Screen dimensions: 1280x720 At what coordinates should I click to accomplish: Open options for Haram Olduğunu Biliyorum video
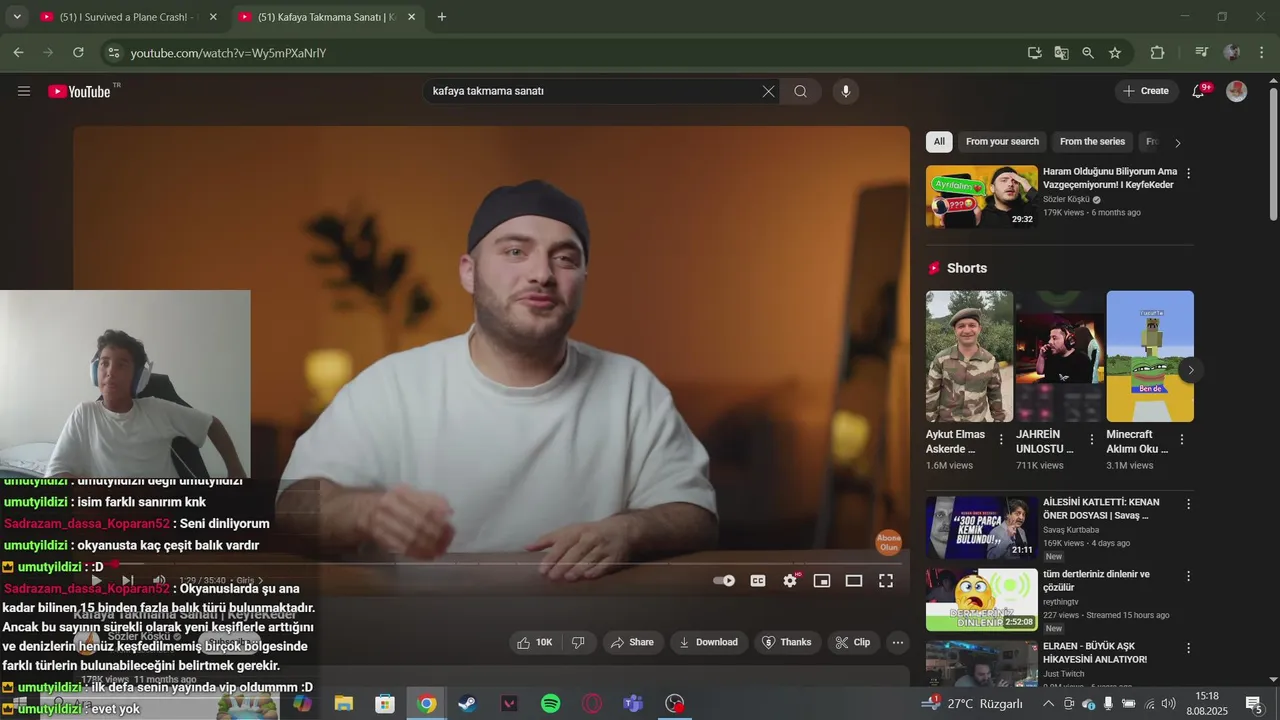pyautogui.click(x=1188, y=173)
